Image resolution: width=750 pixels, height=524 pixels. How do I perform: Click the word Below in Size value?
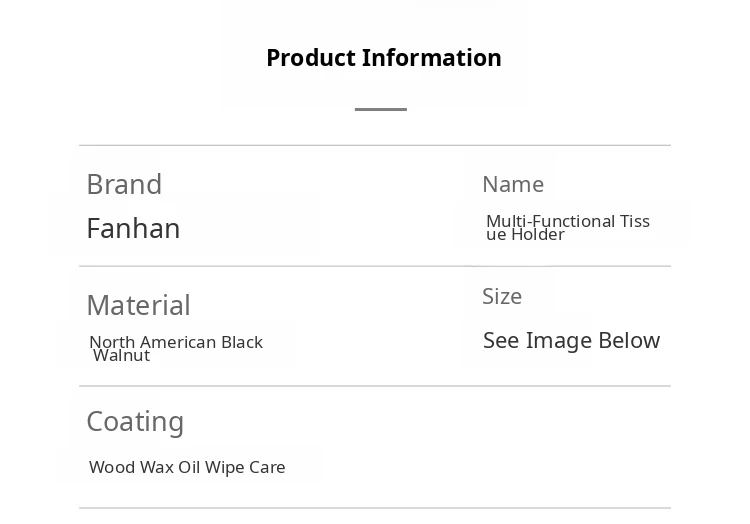[629, 340]
